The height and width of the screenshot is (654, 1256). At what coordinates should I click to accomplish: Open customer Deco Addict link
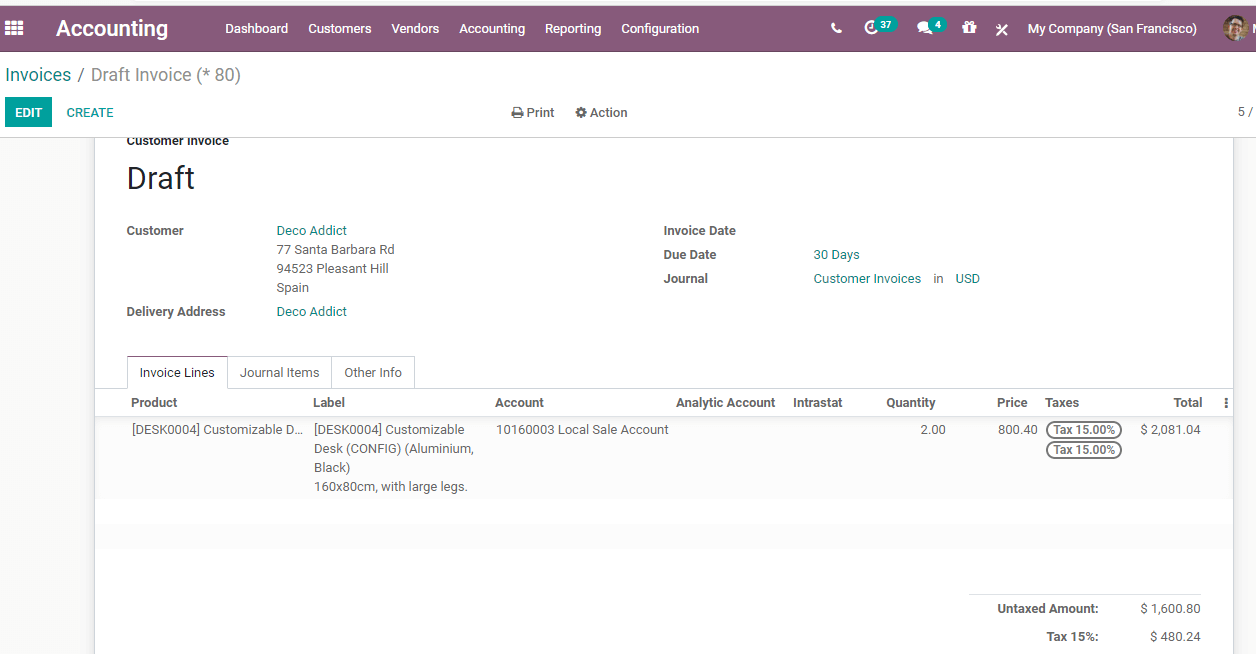tap(312, 231)
